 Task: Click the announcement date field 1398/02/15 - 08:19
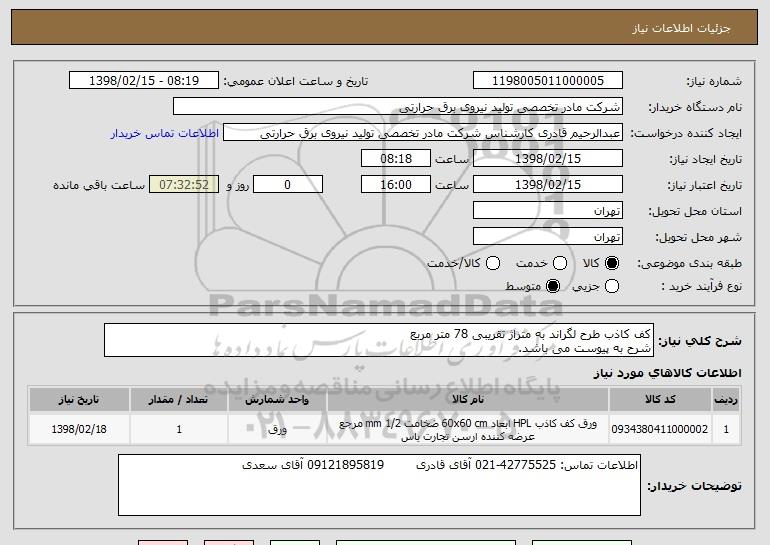[x=144, y=81]
